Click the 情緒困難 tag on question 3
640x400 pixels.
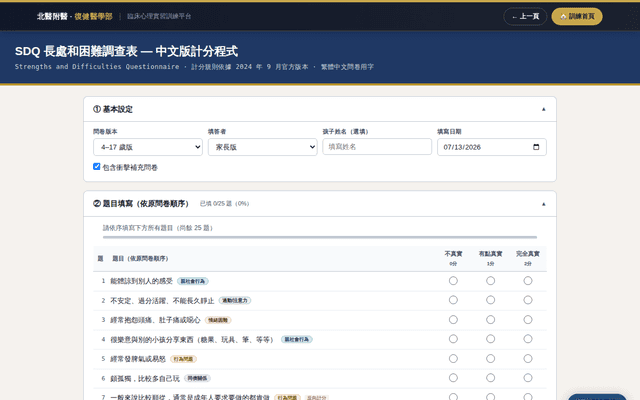[218, 320]
